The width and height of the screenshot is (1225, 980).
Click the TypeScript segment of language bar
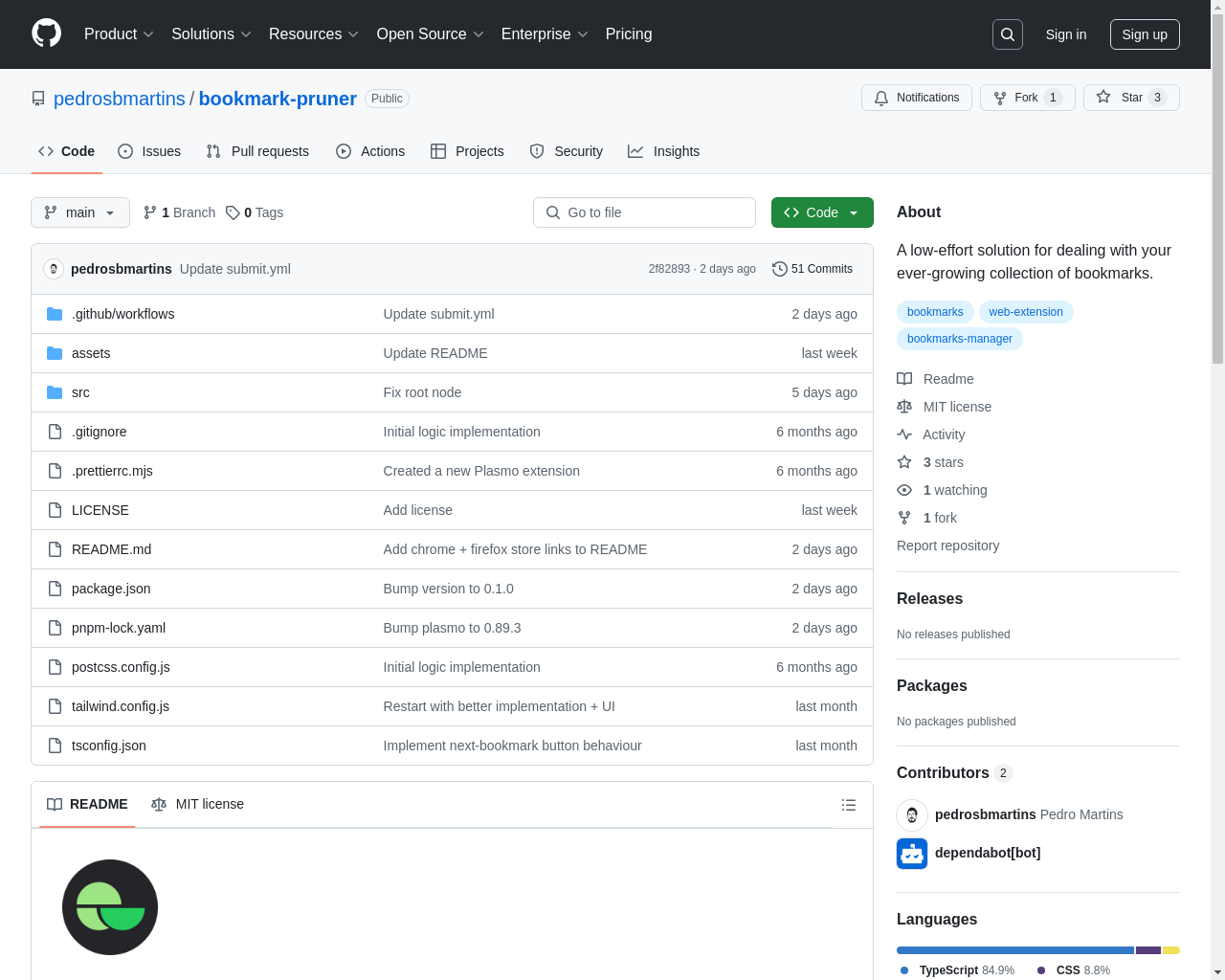coord(1015,950)
